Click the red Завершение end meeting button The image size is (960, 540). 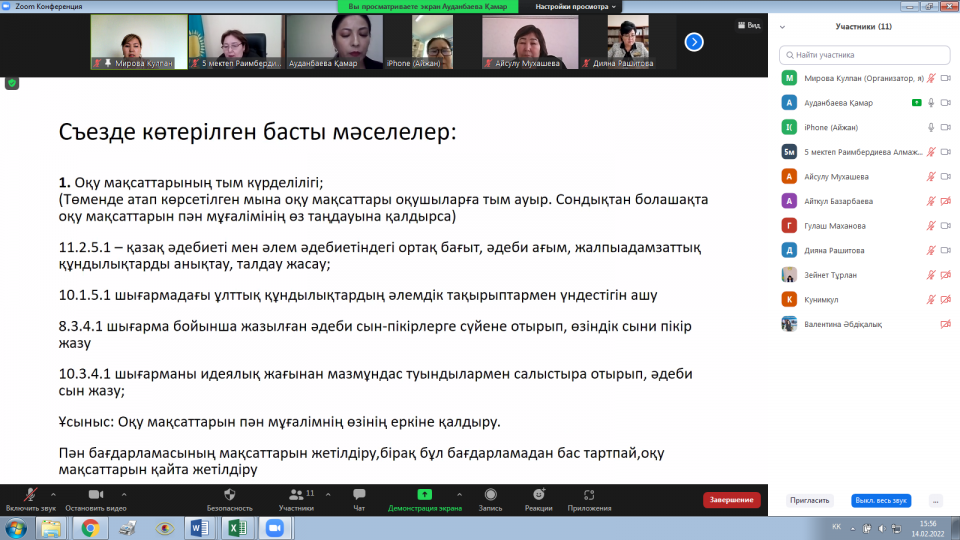click(x=731, y=500)
